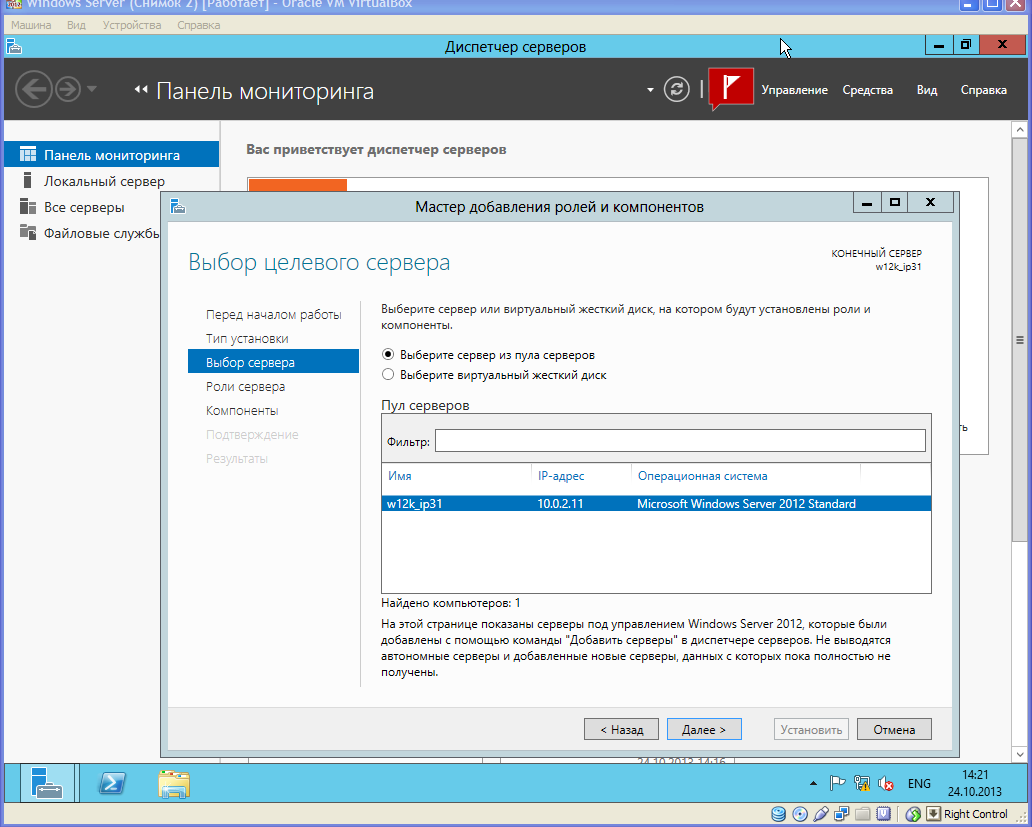Go to 'Роли сервера' wizard step

[245, 386]
